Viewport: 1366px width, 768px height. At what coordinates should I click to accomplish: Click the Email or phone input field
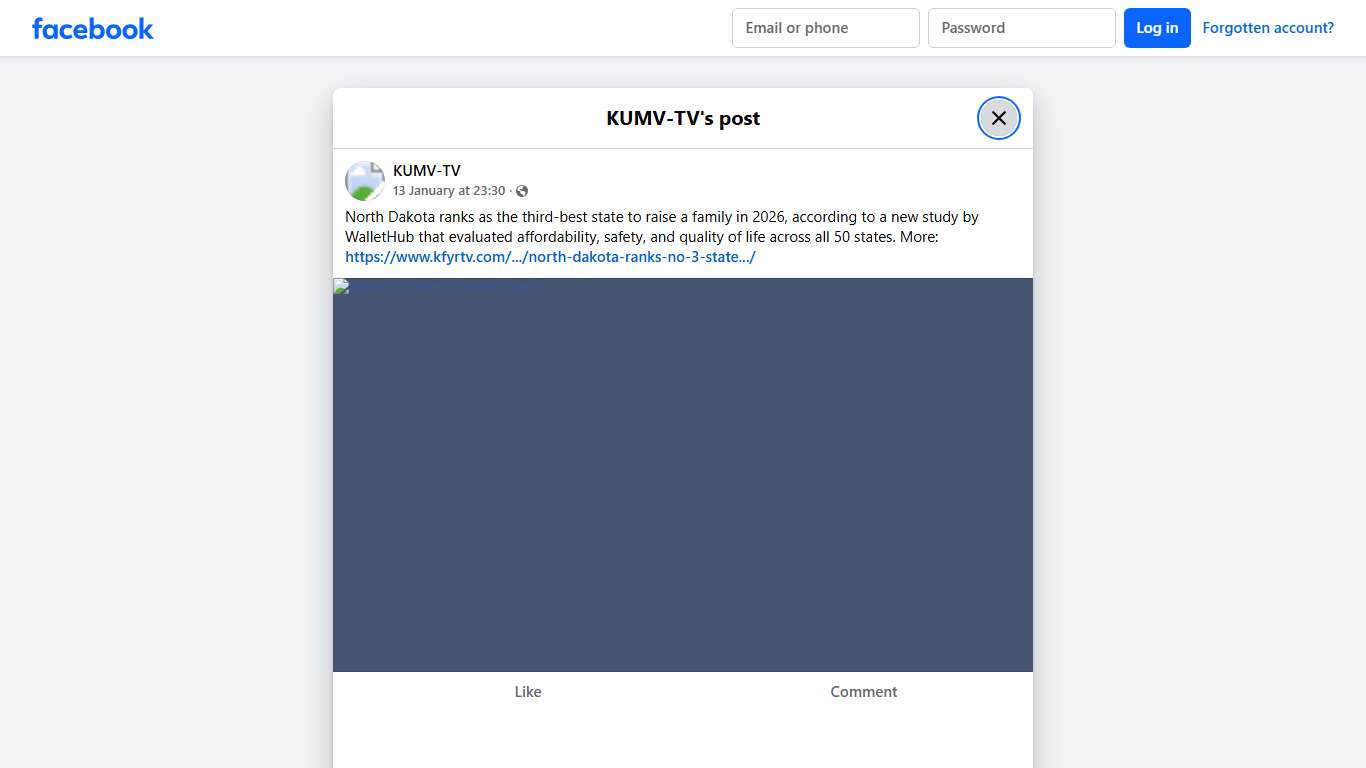click(825, 28)
